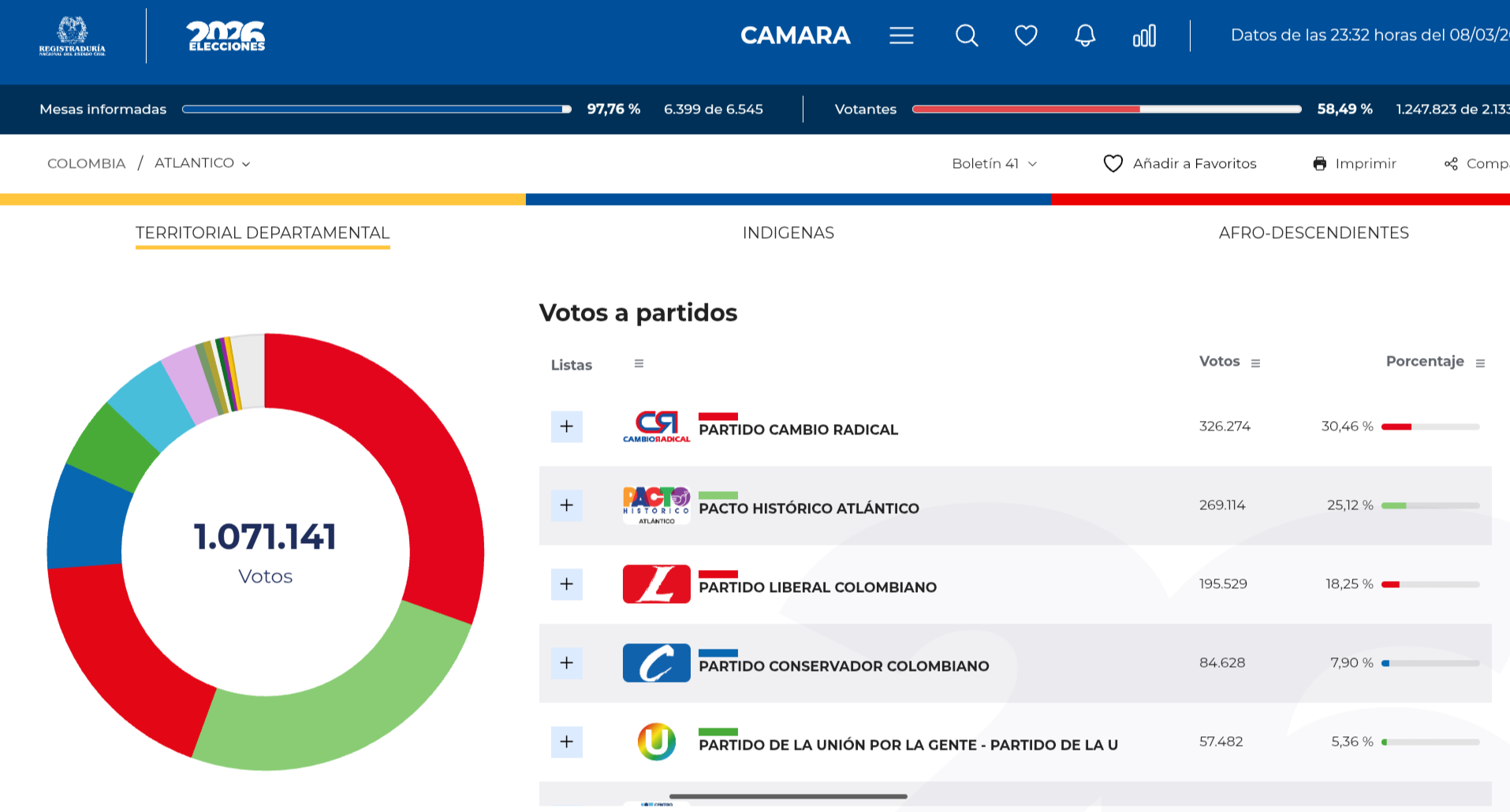Sort by the Porcentaje column filter icon
Viewport: 1510px width, 812px height.
[1480, 363]
